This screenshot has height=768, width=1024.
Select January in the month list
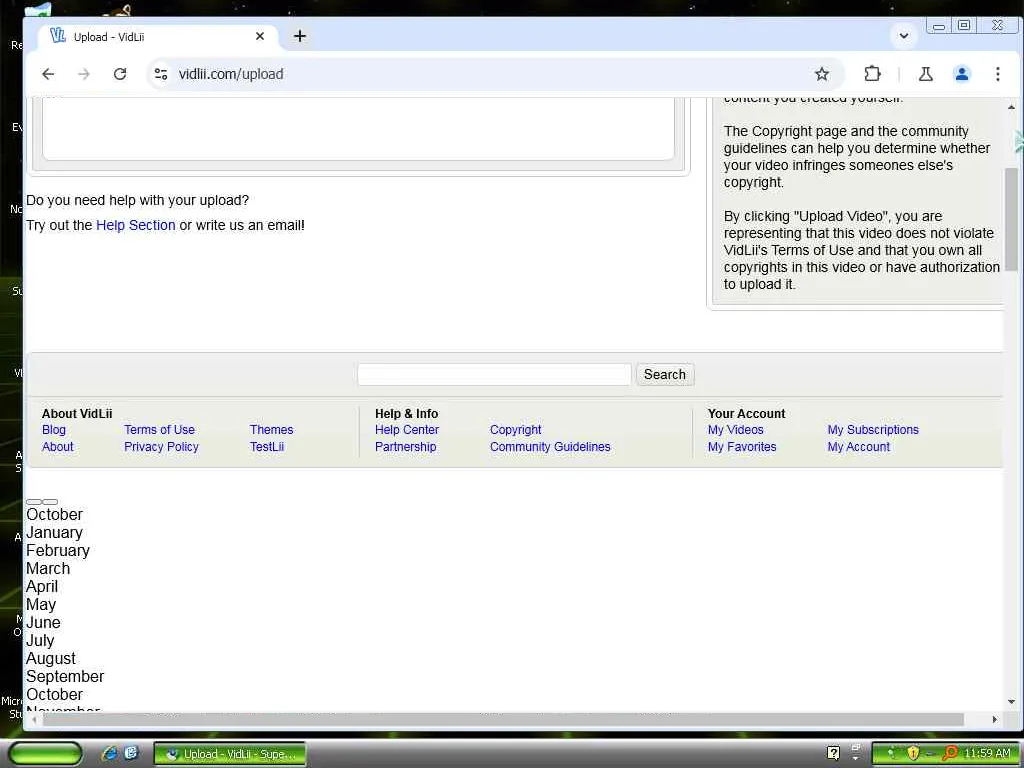tap(54, 533)
